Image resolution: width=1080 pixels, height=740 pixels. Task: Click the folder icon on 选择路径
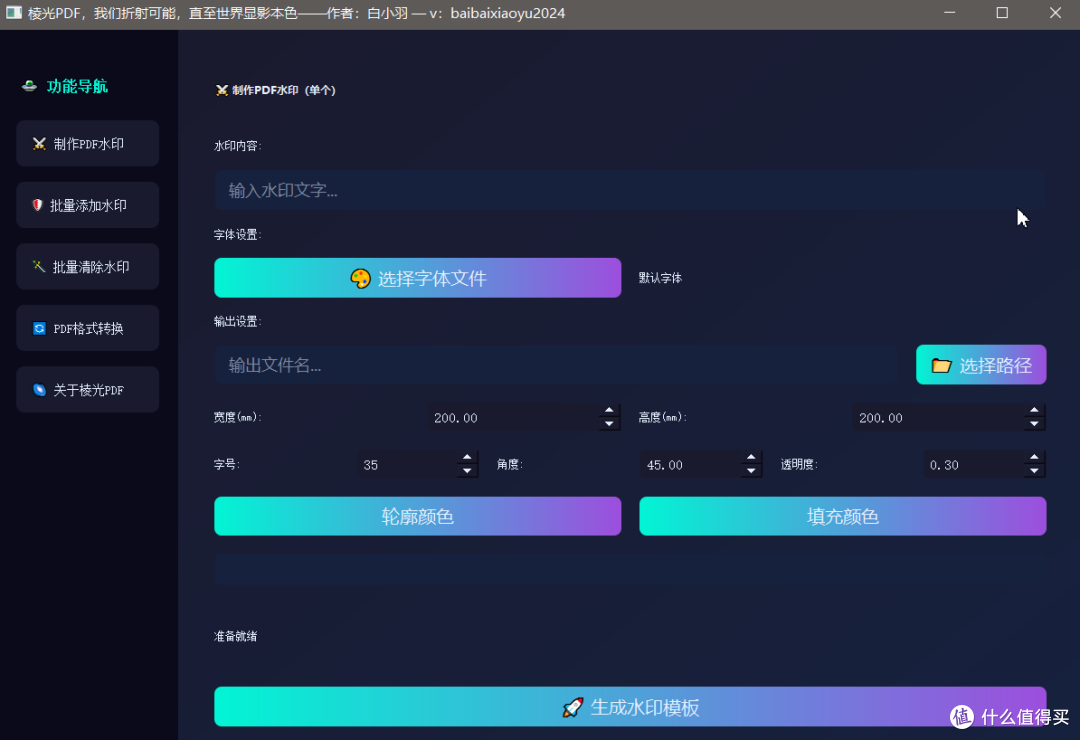tap(942, 365)
